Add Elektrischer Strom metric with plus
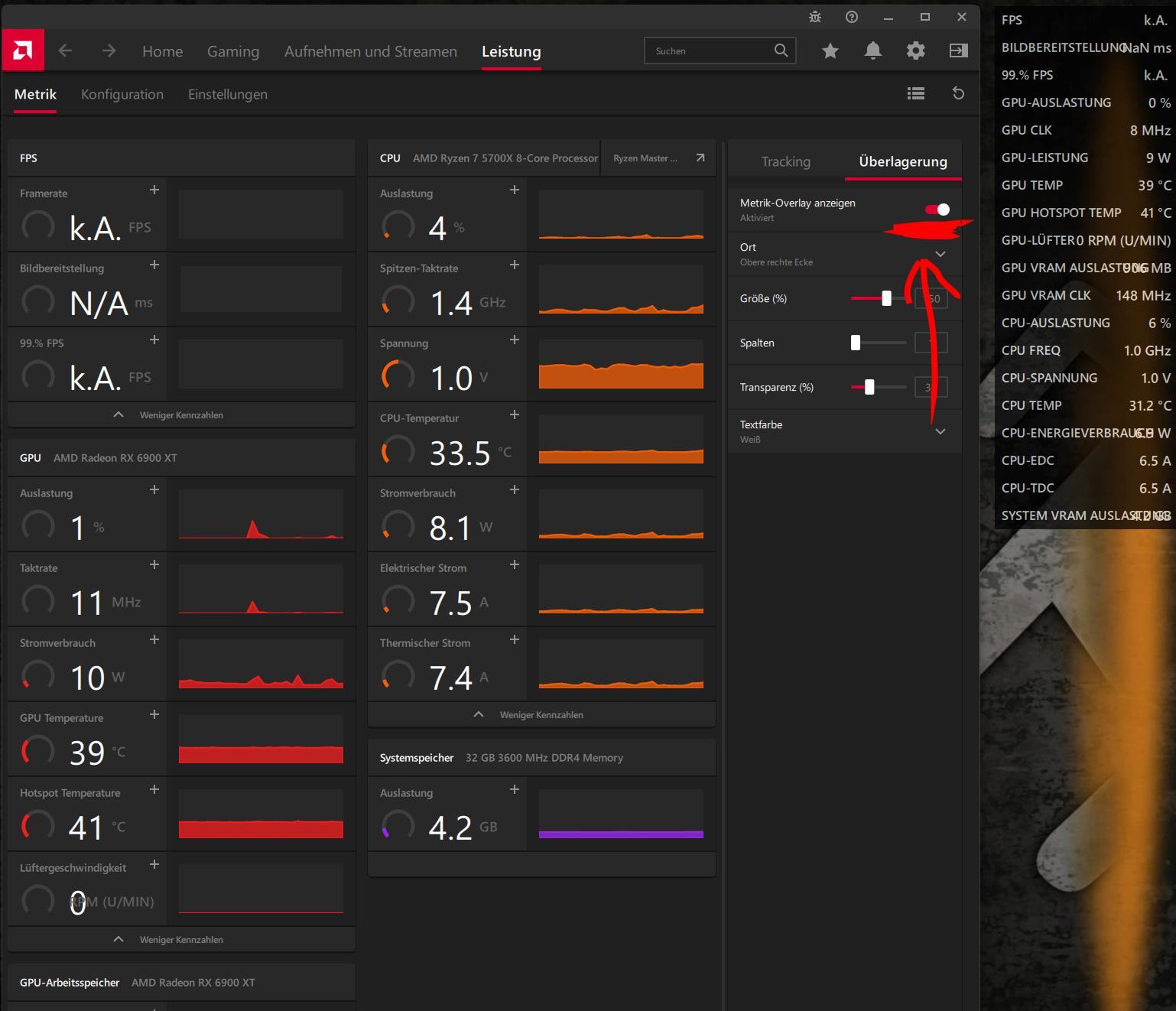 pyautogui.click(x=515, y=564)
